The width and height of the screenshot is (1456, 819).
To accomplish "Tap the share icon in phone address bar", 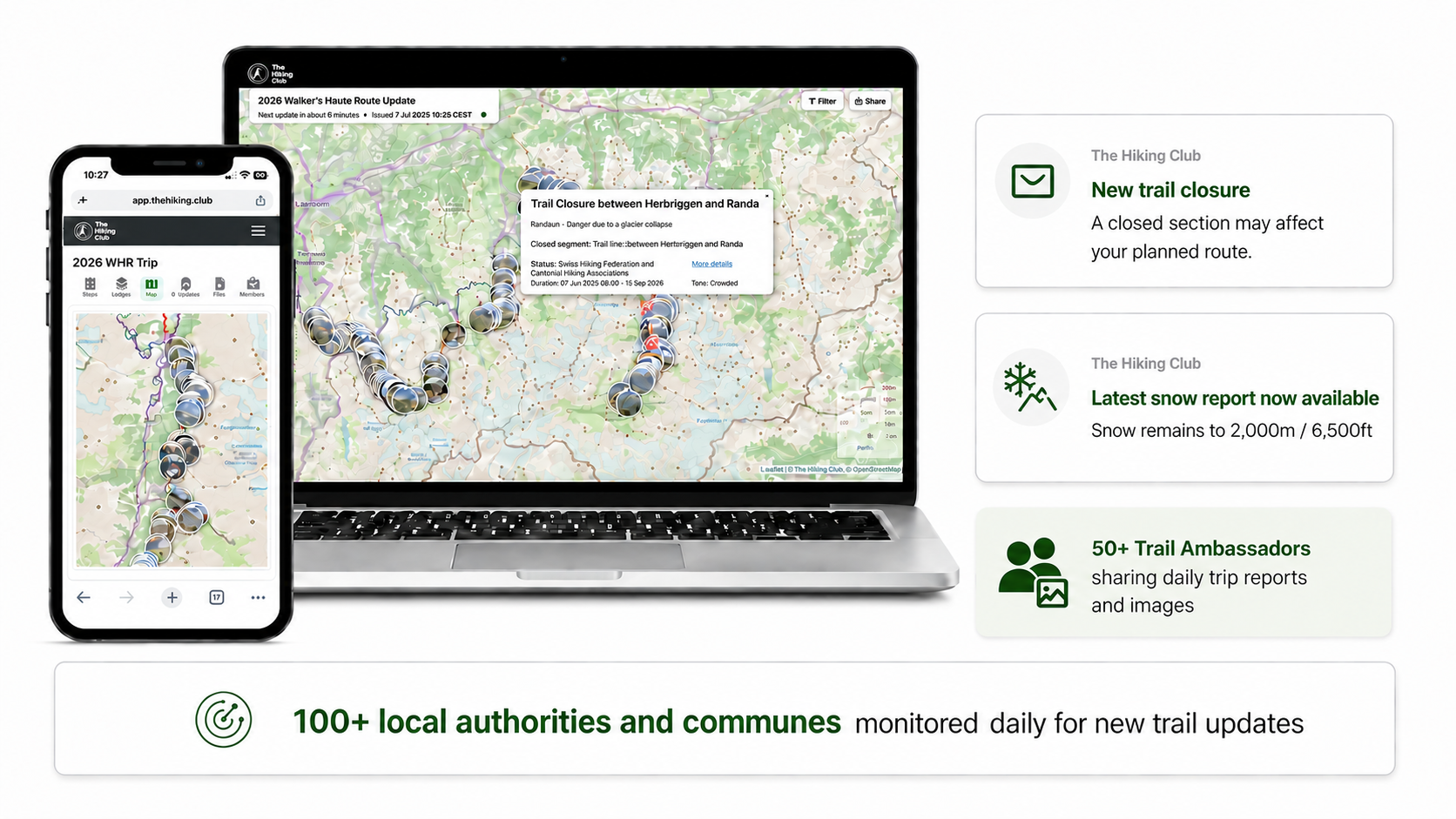I will click(260, 200).
